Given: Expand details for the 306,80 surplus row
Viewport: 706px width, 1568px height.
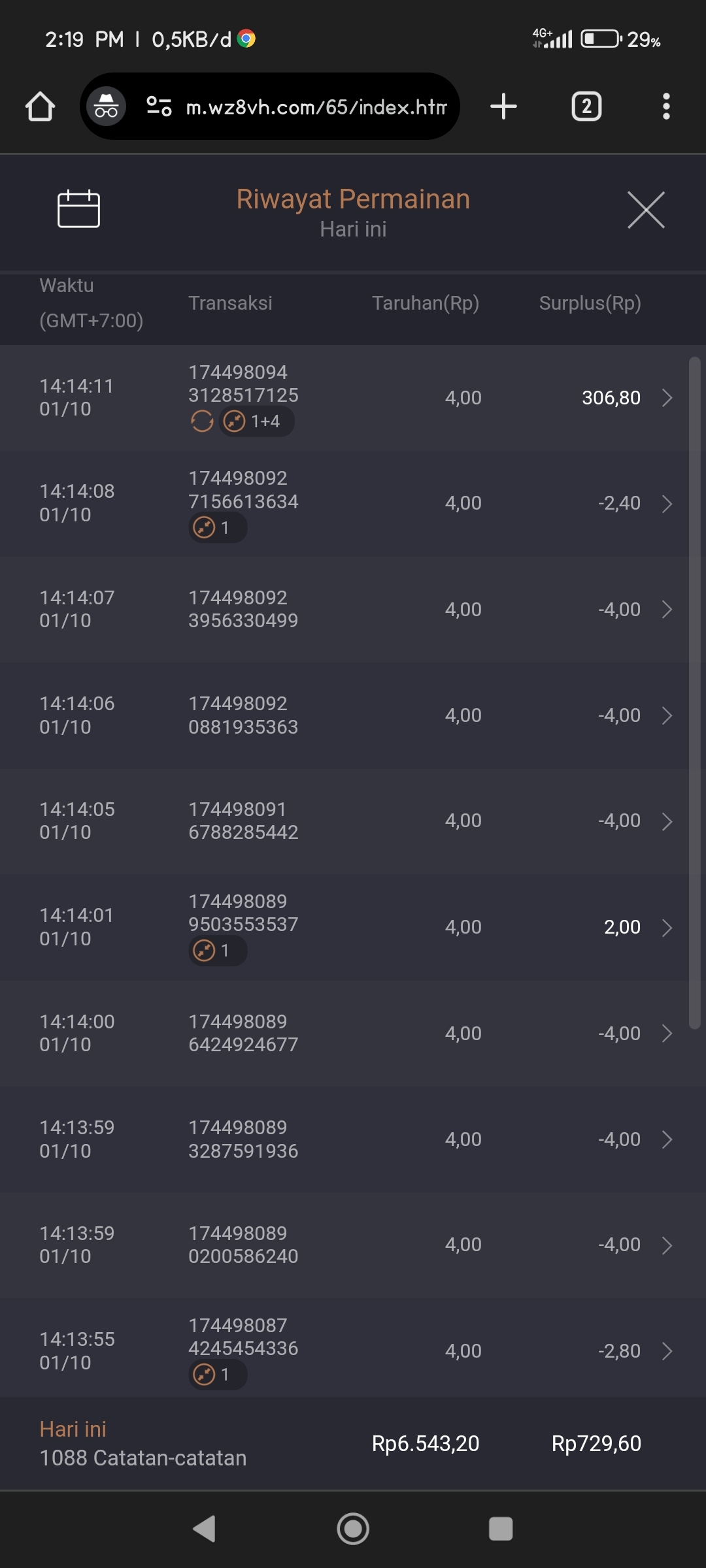Looking at the screenshot, I should click(x=667, y=398).
